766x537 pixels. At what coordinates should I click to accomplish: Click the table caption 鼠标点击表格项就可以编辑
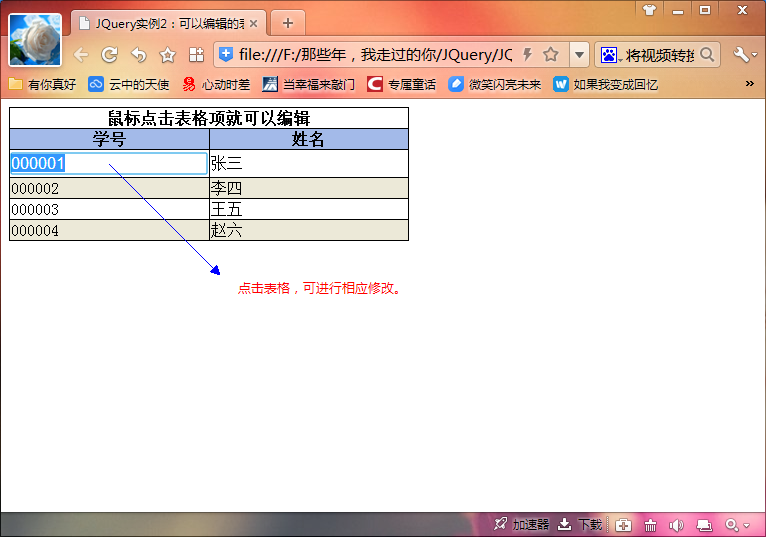[x=209, y=118]
